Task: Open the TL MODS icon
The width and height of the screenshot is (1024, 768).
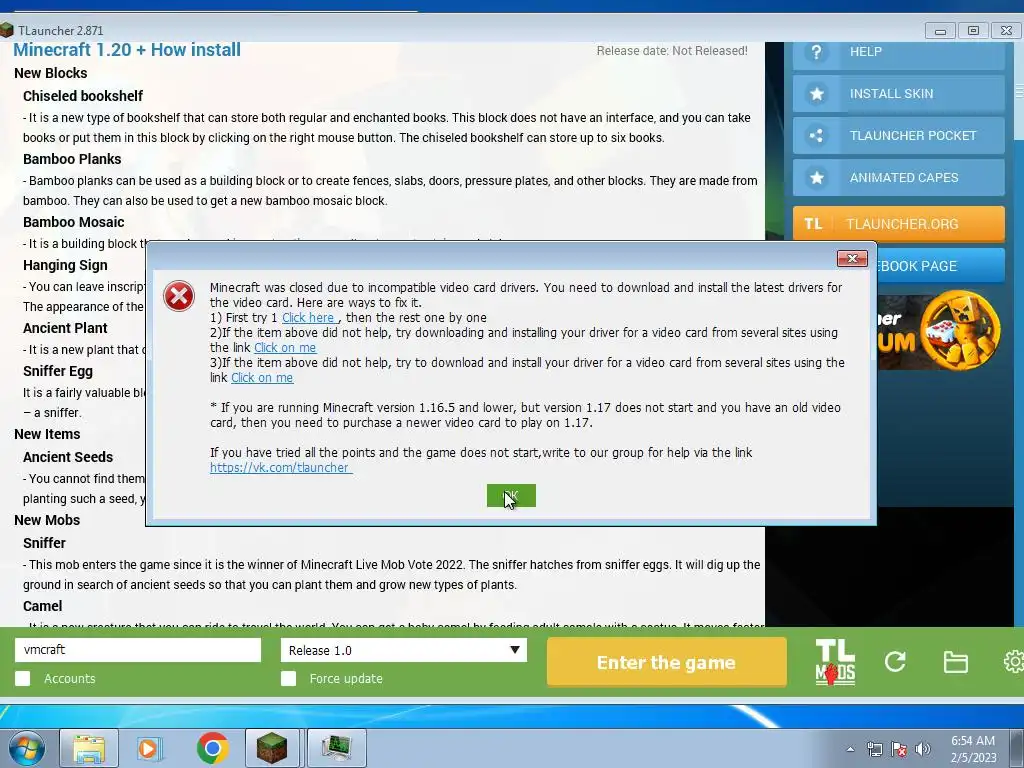Action: (835, 662)
